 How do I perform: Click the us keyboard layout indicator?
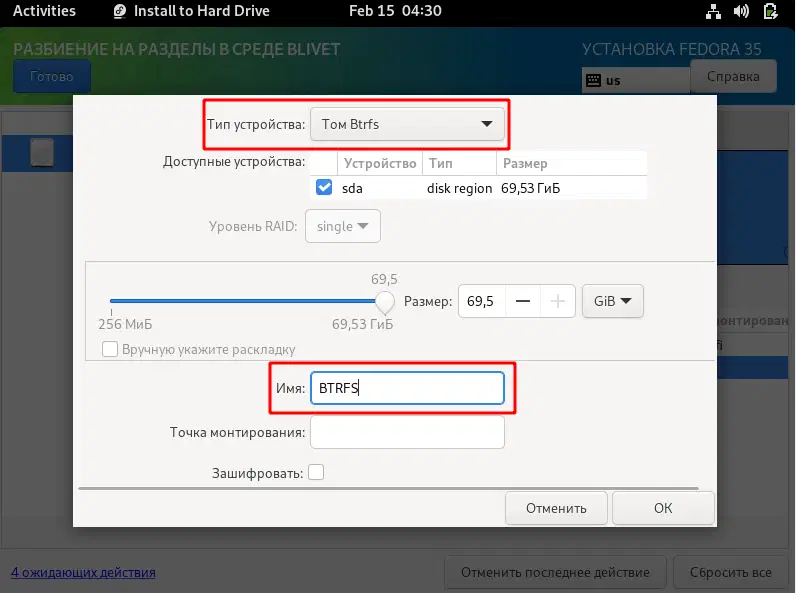635,80
